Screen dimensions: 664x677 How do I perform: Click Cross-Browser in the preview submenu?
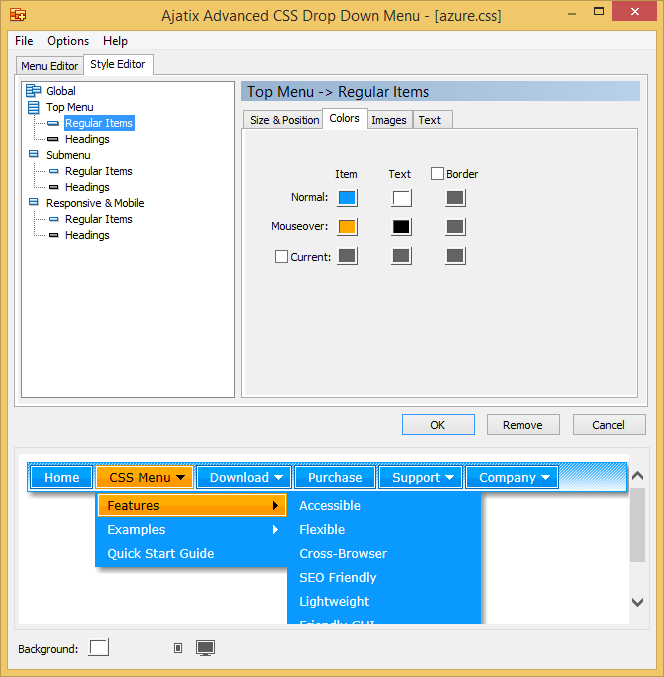coord(343,554)
